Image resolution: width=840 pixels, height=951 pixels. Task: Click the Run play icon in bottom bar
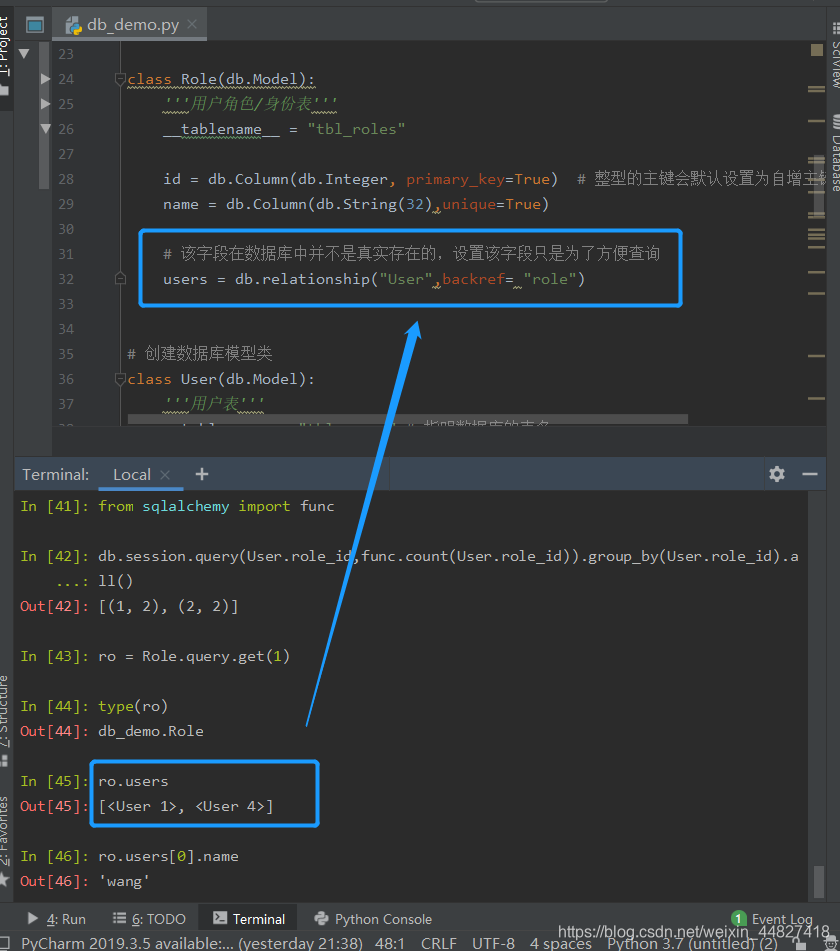click(33, 918)
